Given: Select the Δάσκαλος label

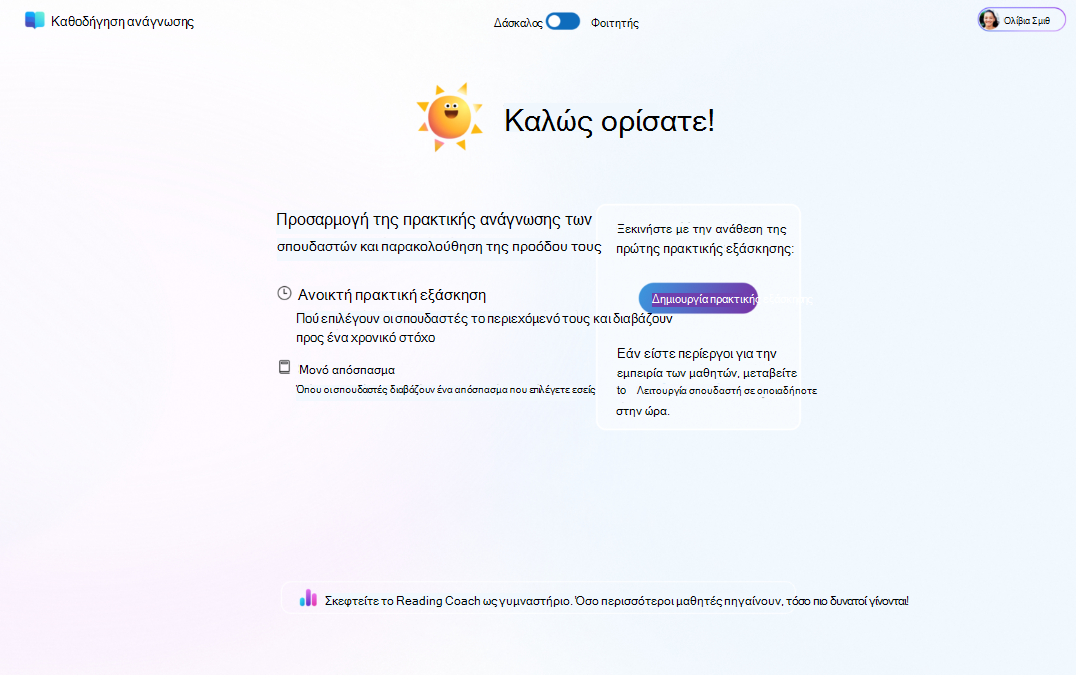Looking at the screenshot, I should pyautogui.click(x=517, y=23).
